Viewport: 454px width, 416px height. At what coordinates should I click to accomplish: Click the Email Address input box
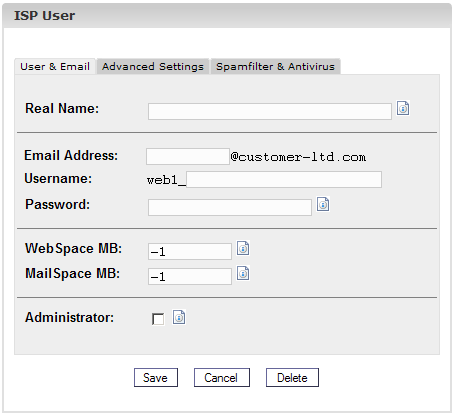[x=188, y=156]
